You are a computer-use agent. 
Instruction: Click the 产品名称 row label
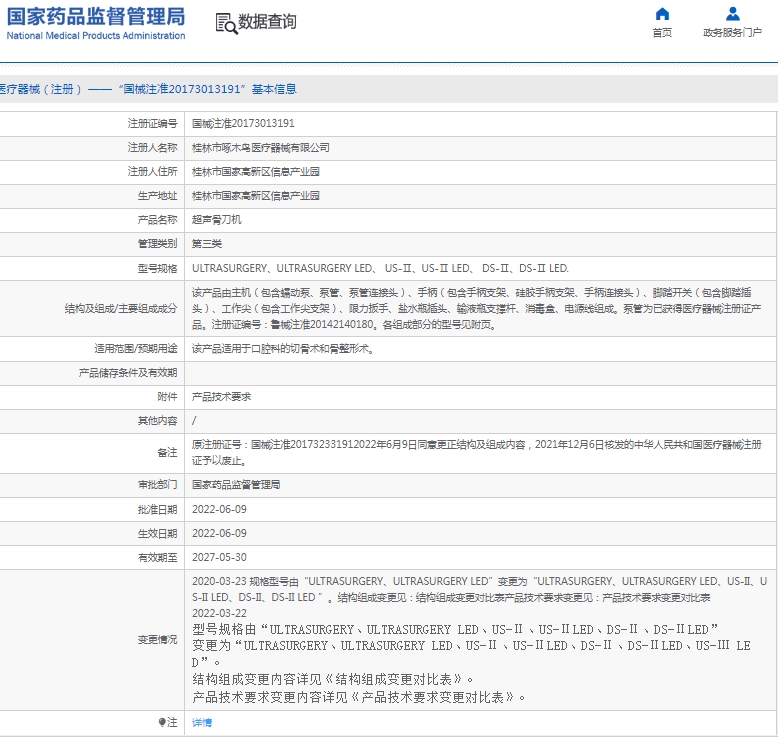click(157, 220)
